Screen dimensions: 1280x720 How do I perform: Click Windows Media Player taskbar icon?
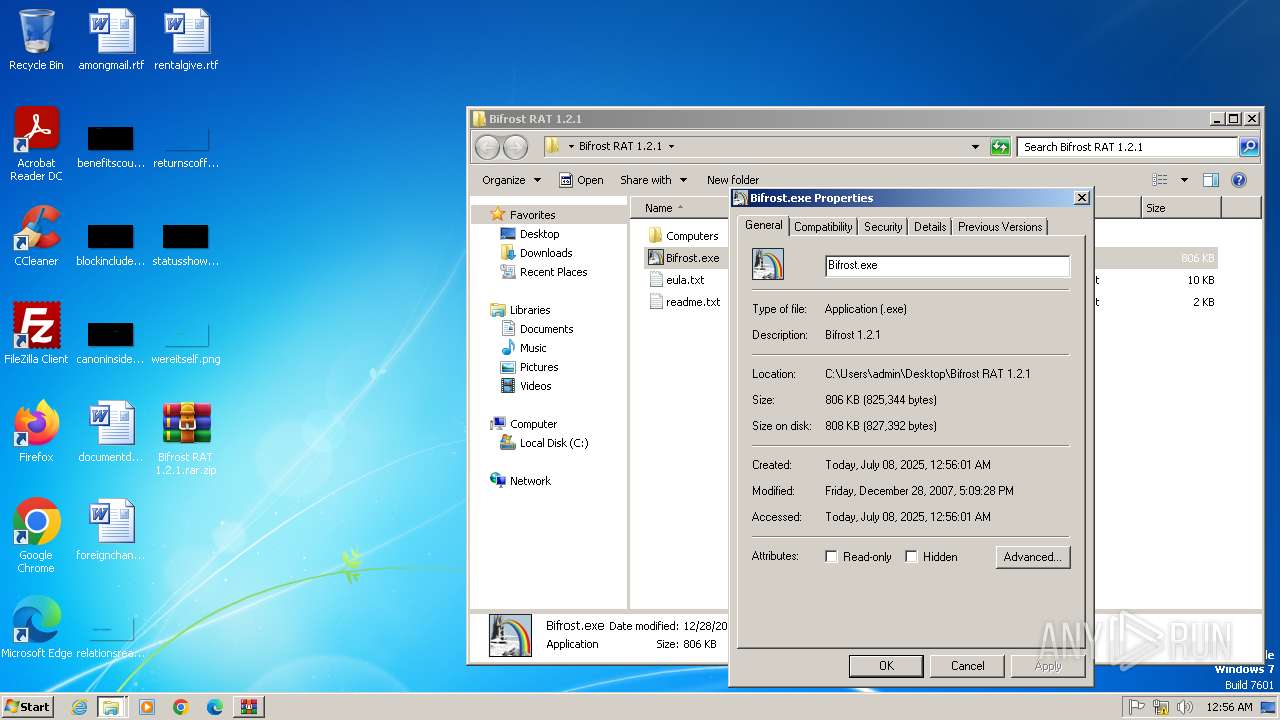[x=147, y=707]
